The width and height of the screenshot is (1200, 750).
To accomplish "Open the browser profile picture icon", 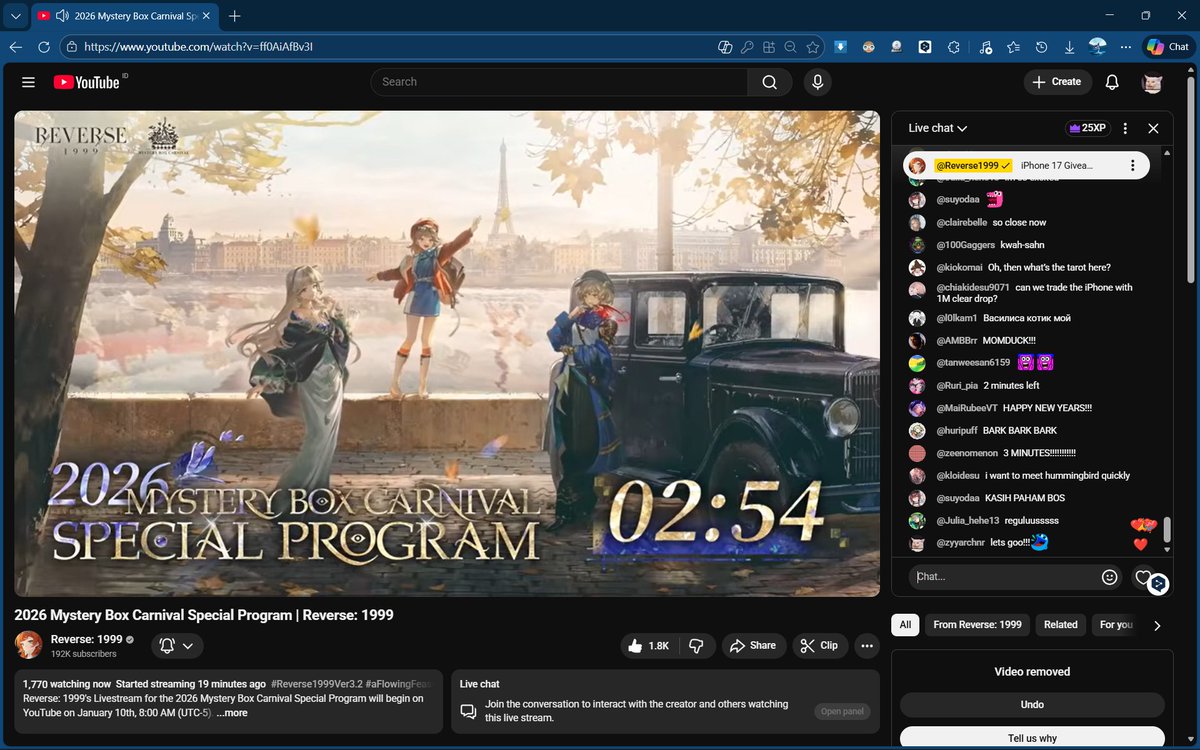I will coord(1098,47).
